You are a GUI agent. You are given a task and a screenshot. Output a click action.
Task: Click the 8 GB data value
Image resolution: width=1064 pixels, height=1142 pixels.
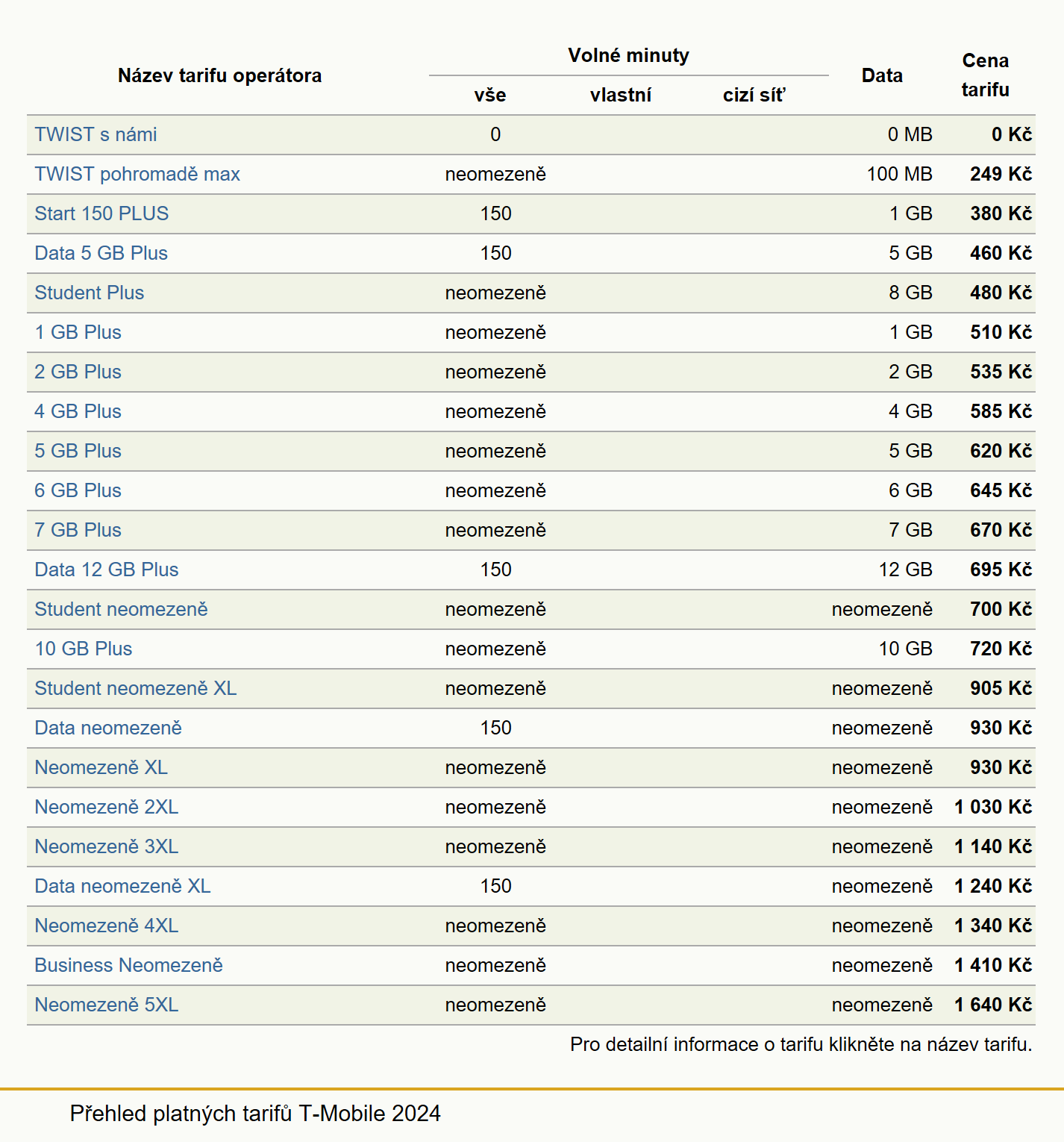(910, 293)
